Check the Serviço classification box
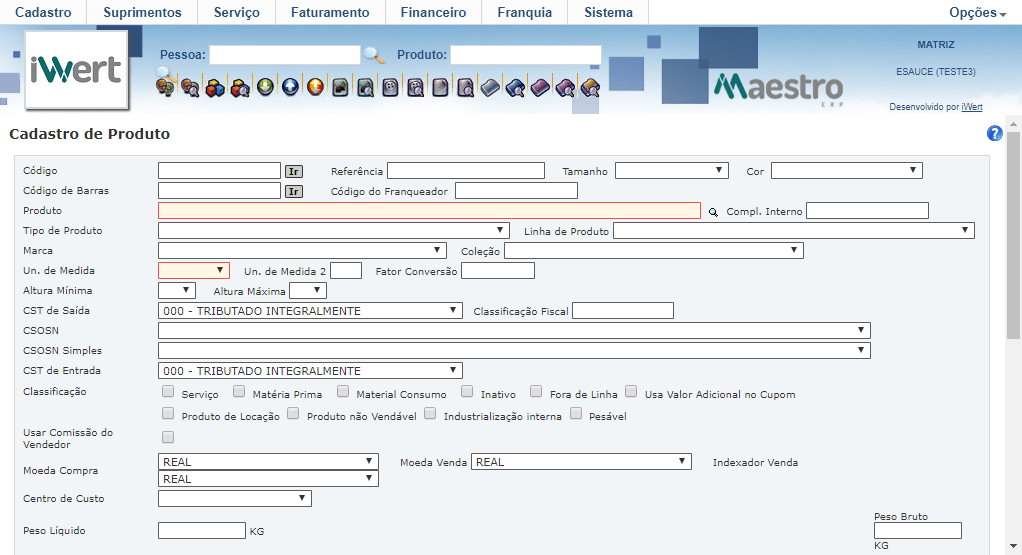The image size is (1022, 555). tap(168, 391)
